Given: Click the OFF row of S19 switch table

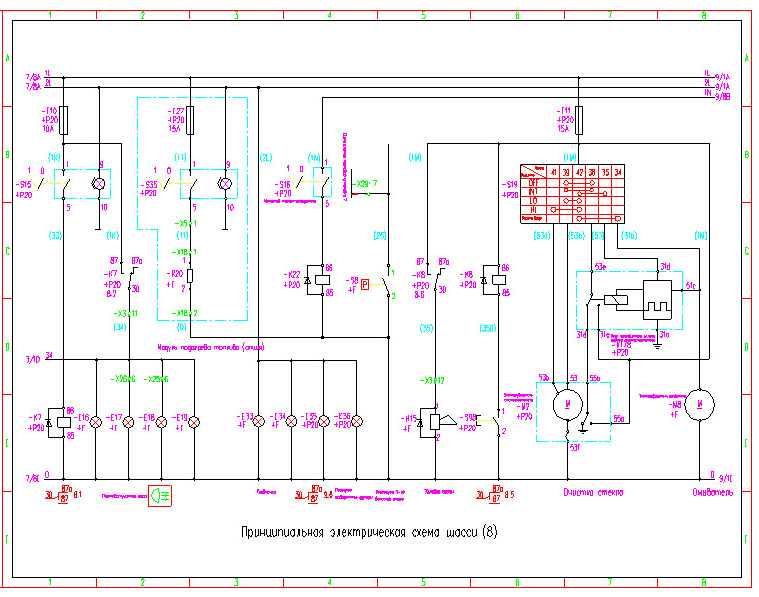Looking at the screenshot, I should (572, 184).
